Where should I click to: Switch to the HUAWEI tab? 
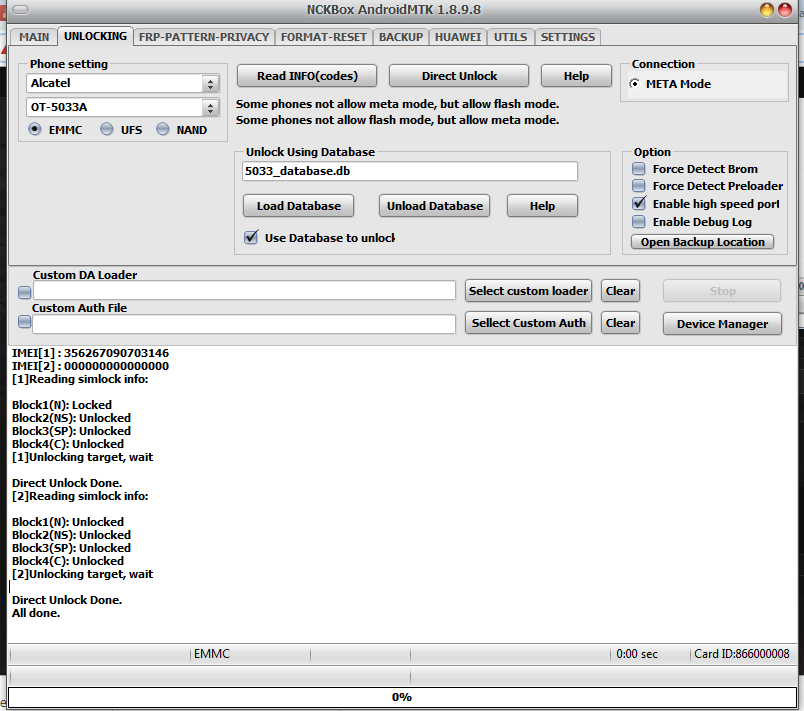coord(458,37)
